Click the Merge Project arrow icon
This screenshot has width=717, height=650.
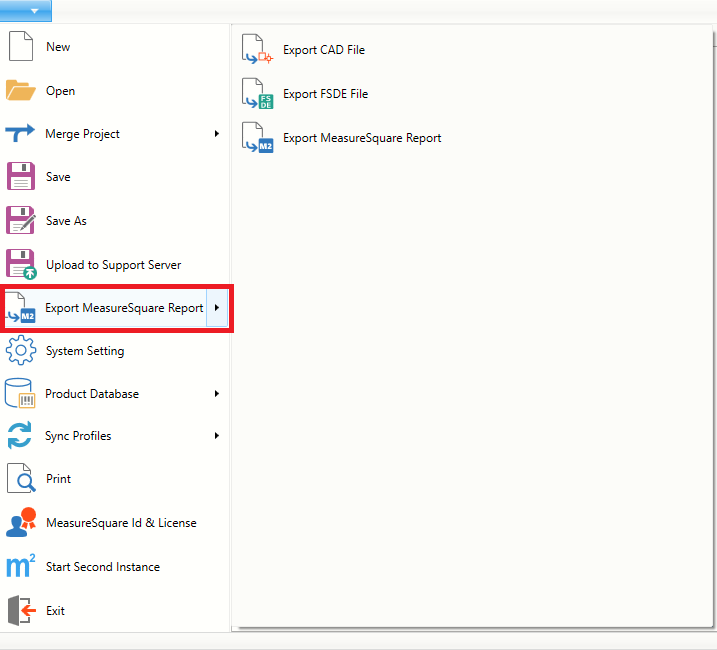(x=20, y=133)
